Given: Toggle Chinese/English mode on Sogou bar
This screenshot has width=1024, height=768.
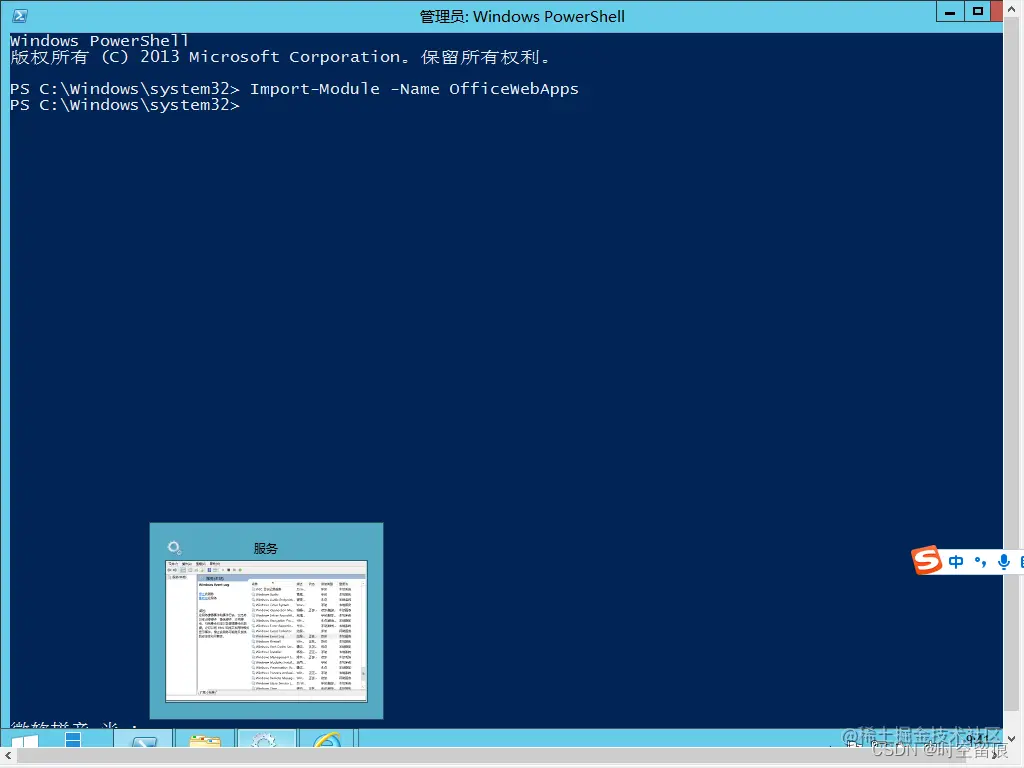Looking at the screenshot, I should 956,562.
